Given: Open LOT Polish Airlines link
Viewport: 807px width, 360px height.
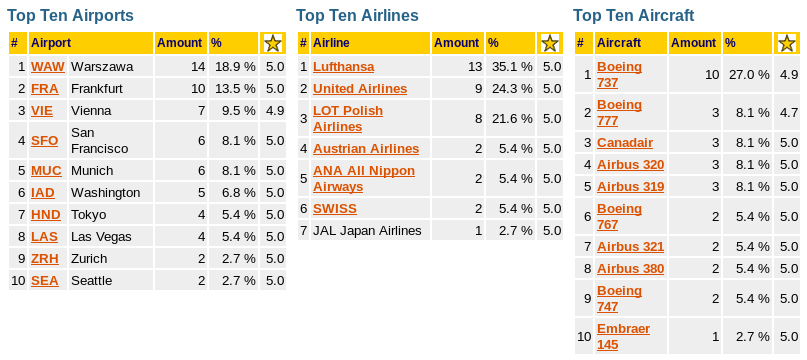Looking at the screenshot, I should 348,119.
